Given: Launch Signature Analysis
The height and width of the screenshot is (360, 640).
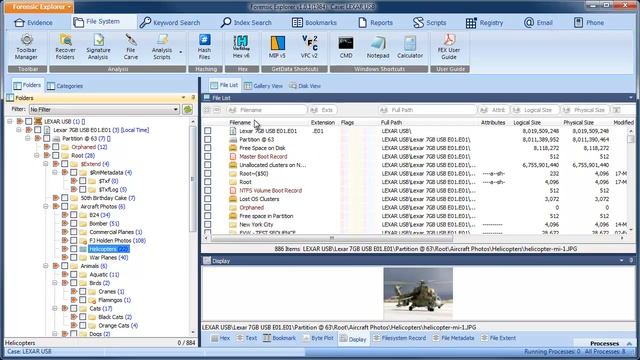Looking at the screenshot, I should (98, 47).
